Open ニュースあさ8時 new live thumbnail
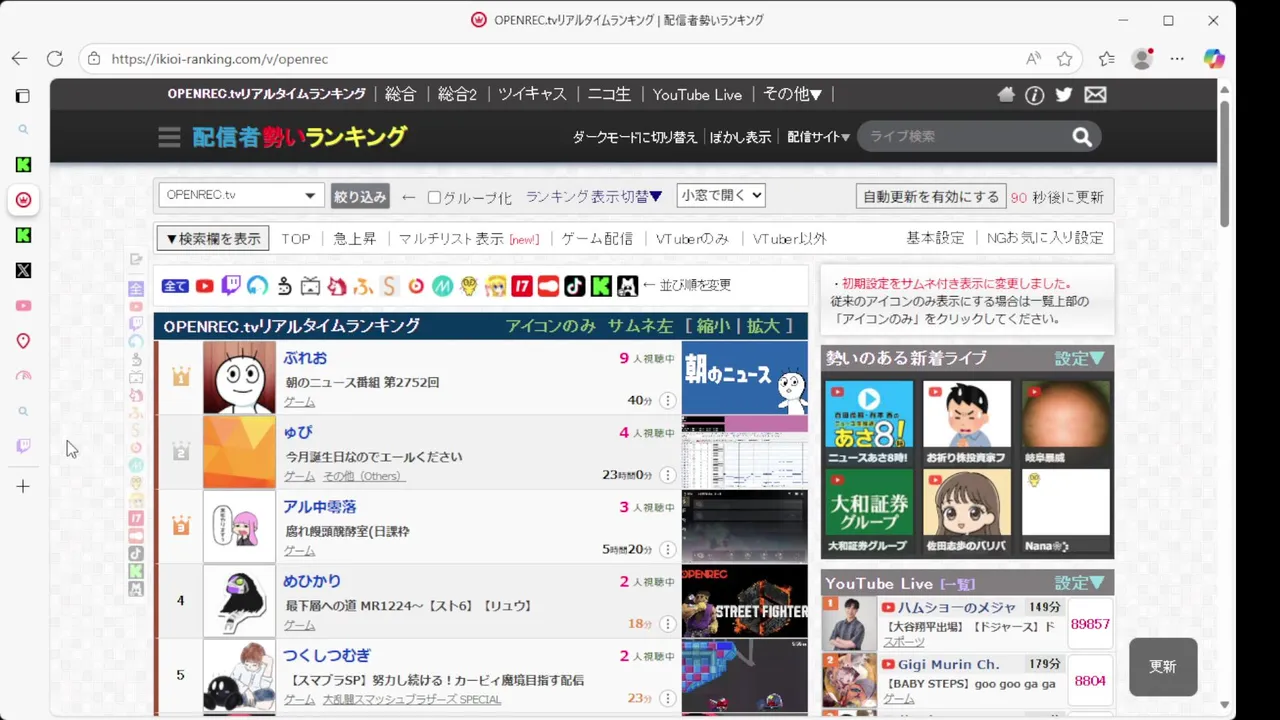This screenshot has width=1280, height=720. (x=869, y=423)
